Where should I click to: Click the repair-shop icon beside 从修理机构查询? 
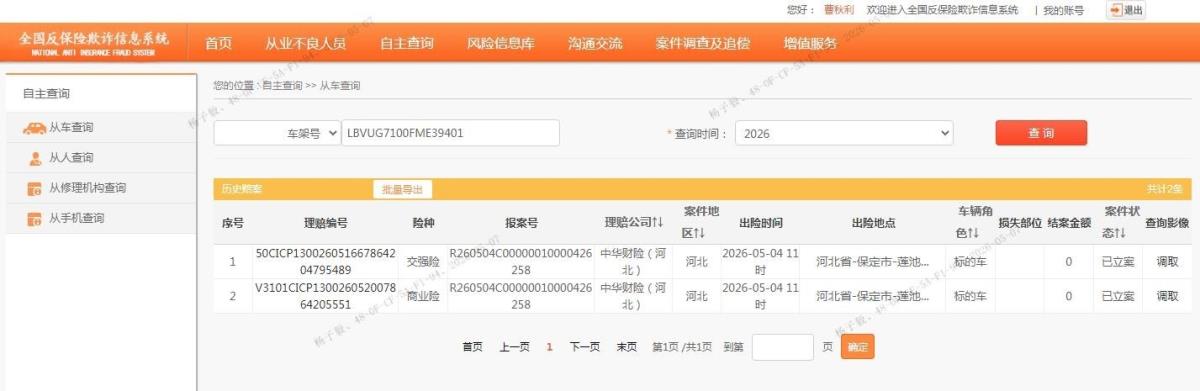(34, 188)
